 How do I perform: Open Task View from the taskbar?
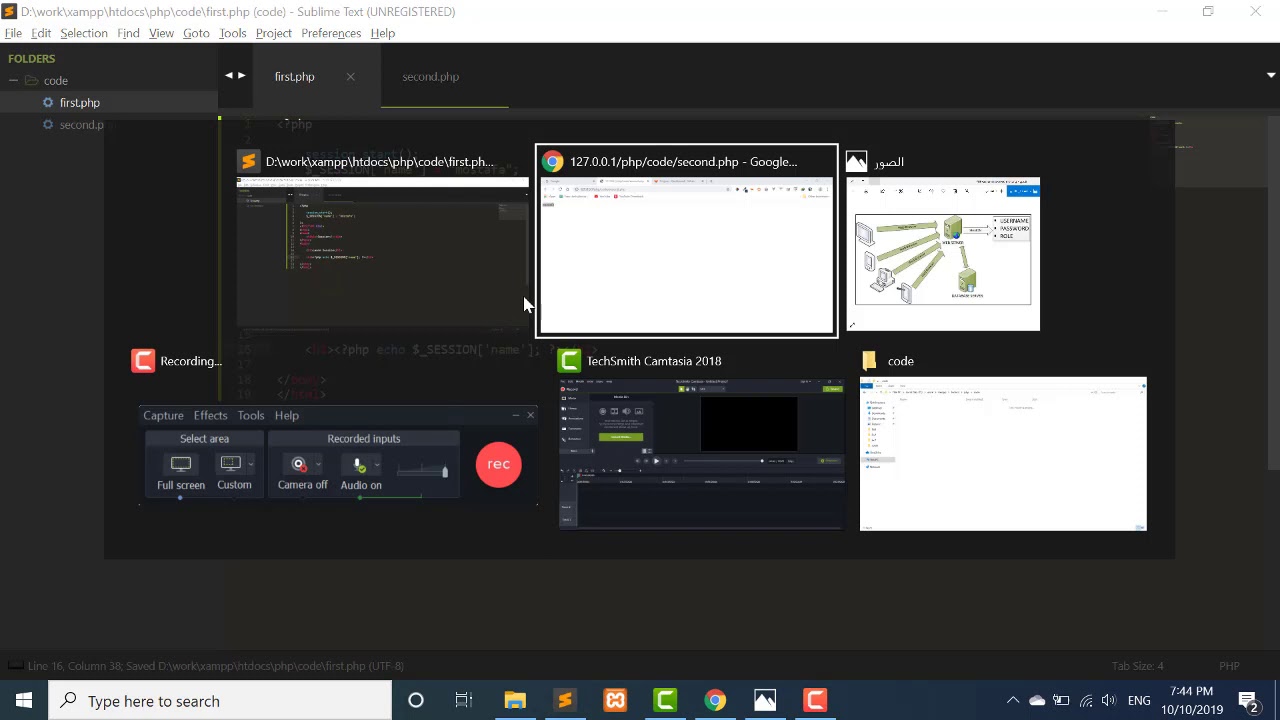coord(464,701)
